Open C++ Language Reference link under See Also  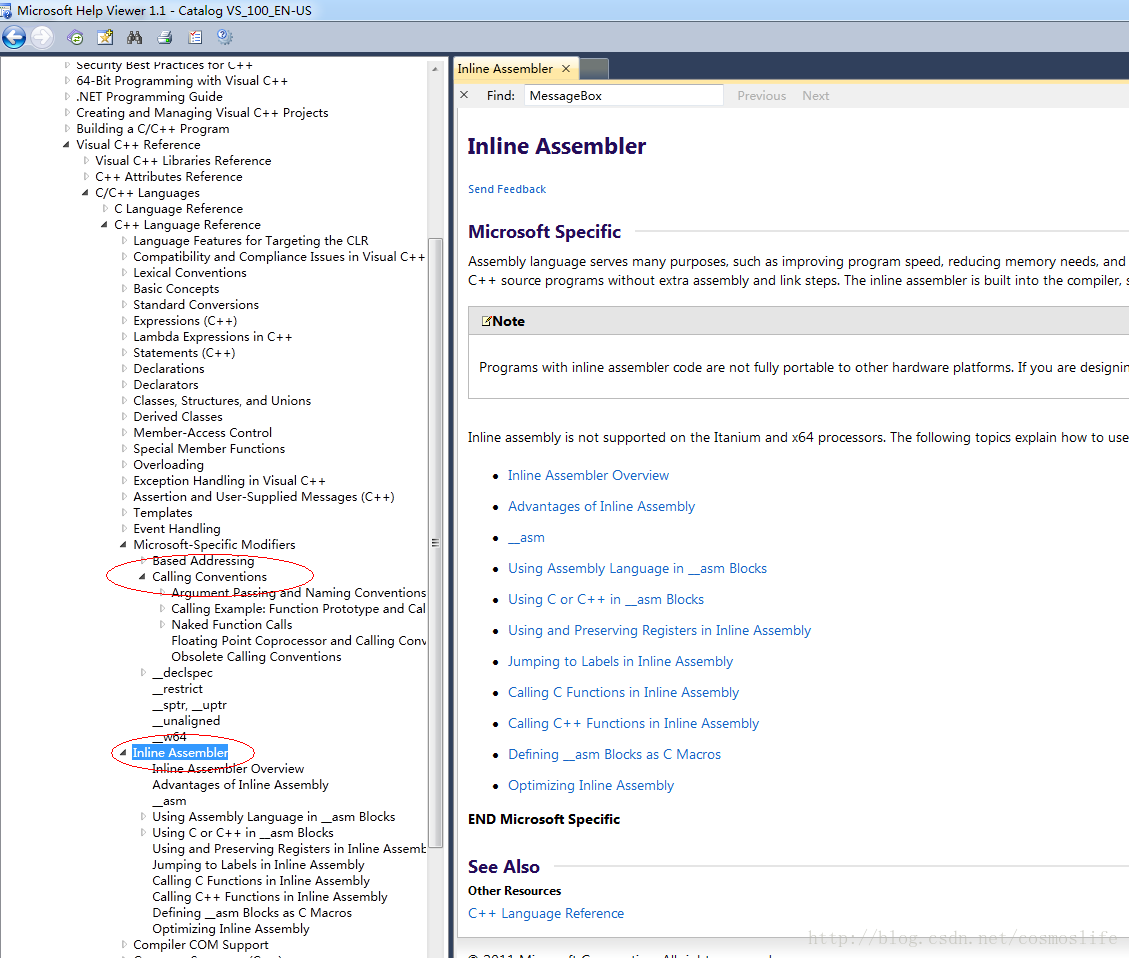click(x=546, y=913)
